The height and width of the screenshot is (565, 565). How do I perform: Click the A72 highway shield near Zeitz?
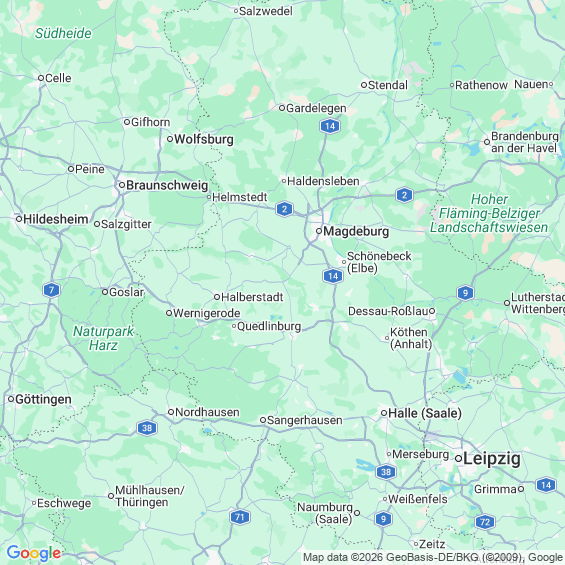(x=485, y=522)
